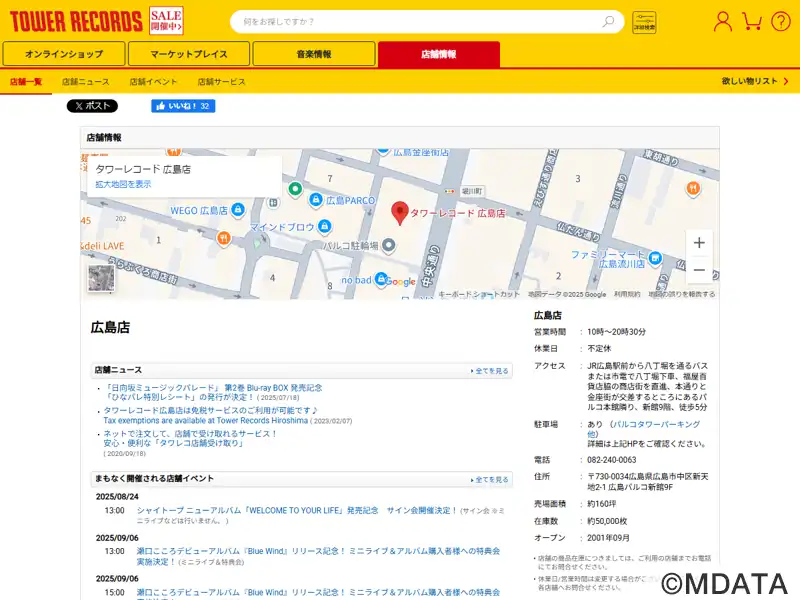Open the タワレコ店舗受け取り news article

pyautogui.click(x=190, y=438)
